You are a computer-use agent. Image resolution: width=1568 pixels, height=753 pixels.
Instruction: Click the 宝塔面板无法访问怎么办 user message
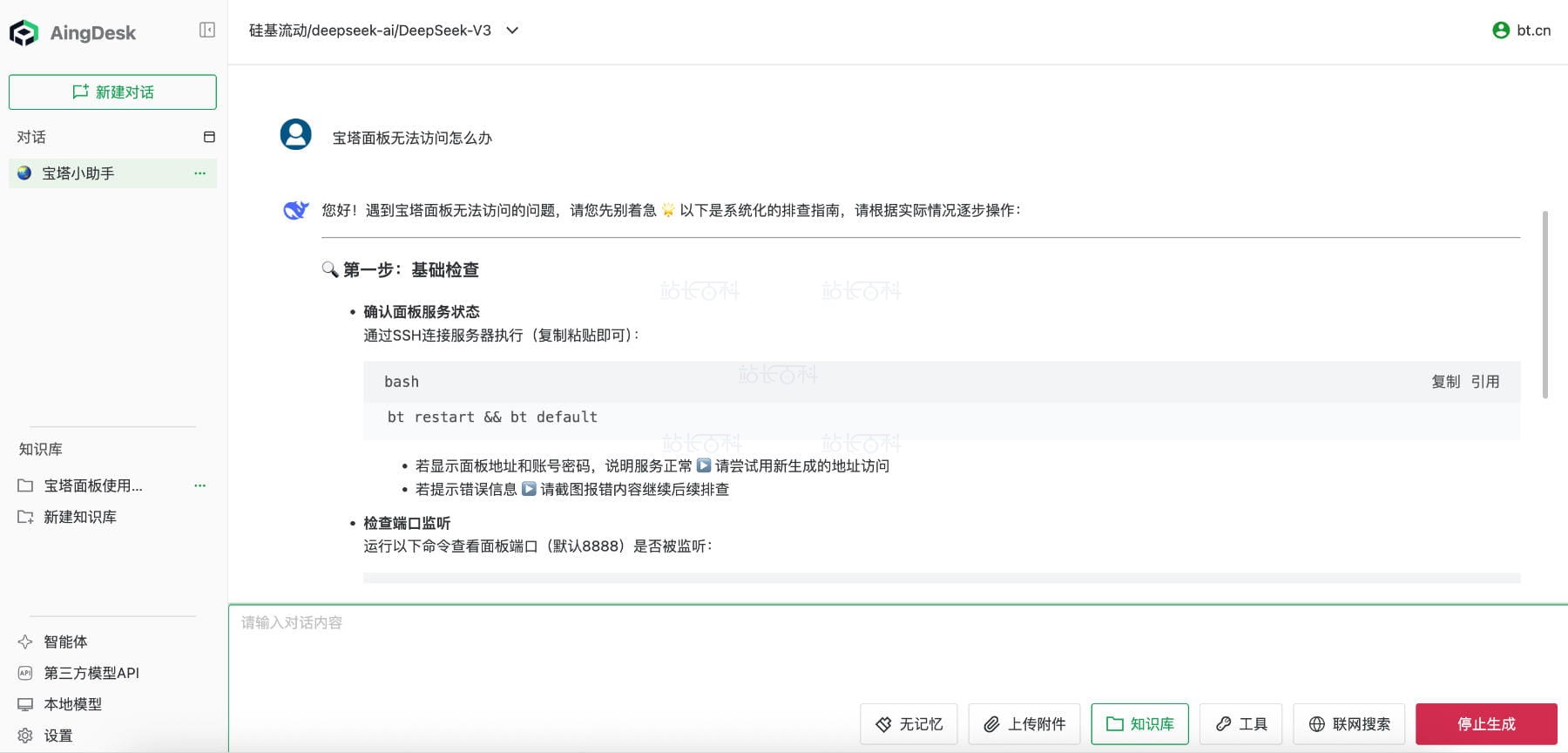412,138
